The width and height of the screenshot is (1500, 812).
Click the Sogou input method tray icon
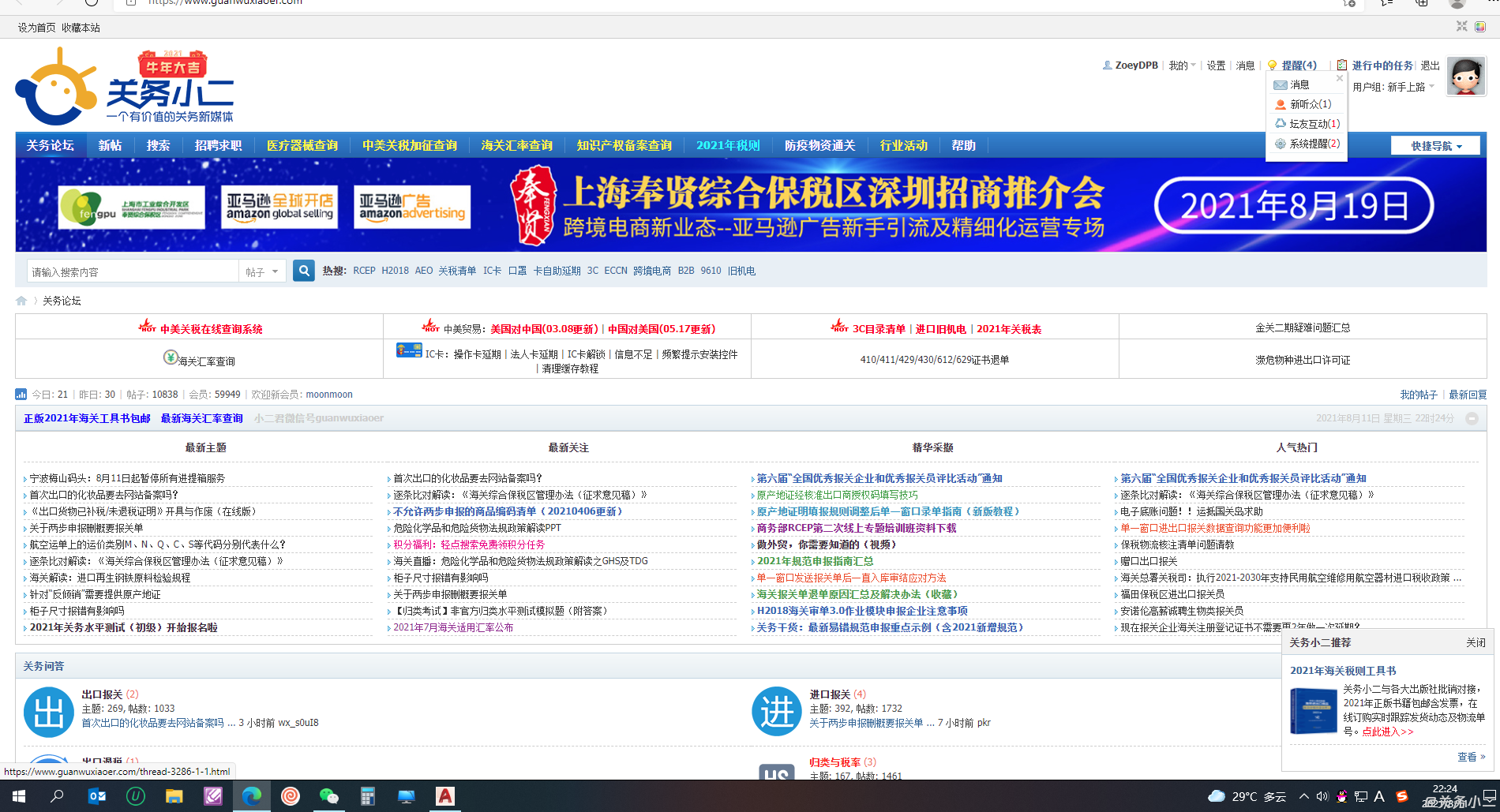tap(1402, 797)
